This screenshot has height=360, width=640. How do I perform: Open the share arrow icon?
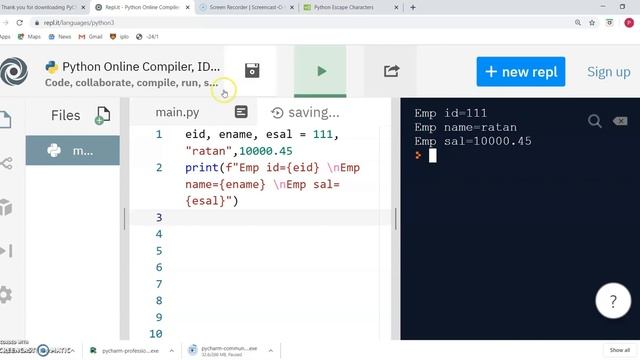pos(391,71)
